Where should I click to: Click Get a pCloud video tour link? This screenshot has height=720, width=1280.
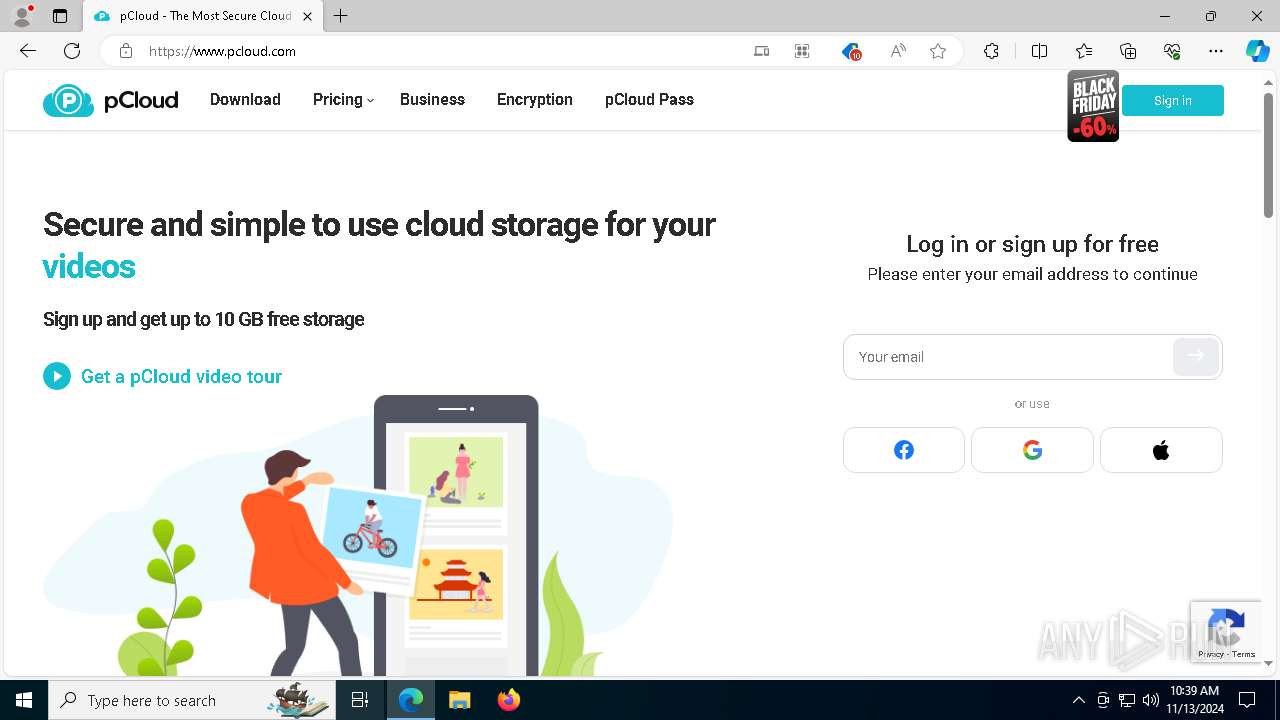coord(181,376)
